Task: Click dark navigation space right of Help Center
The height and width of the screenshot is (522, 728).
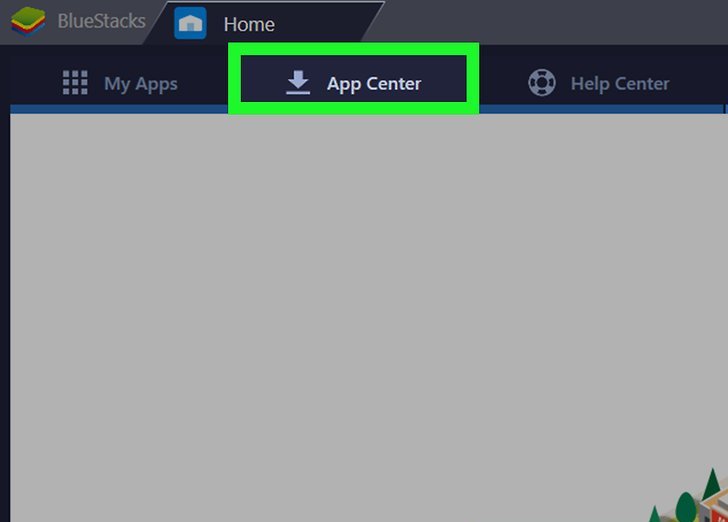Action: (701, 77)
